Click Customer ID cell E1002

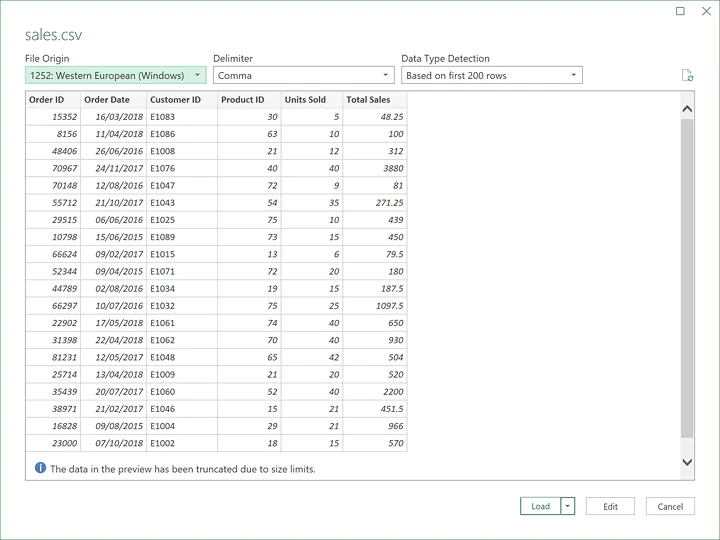pos(182,443)
